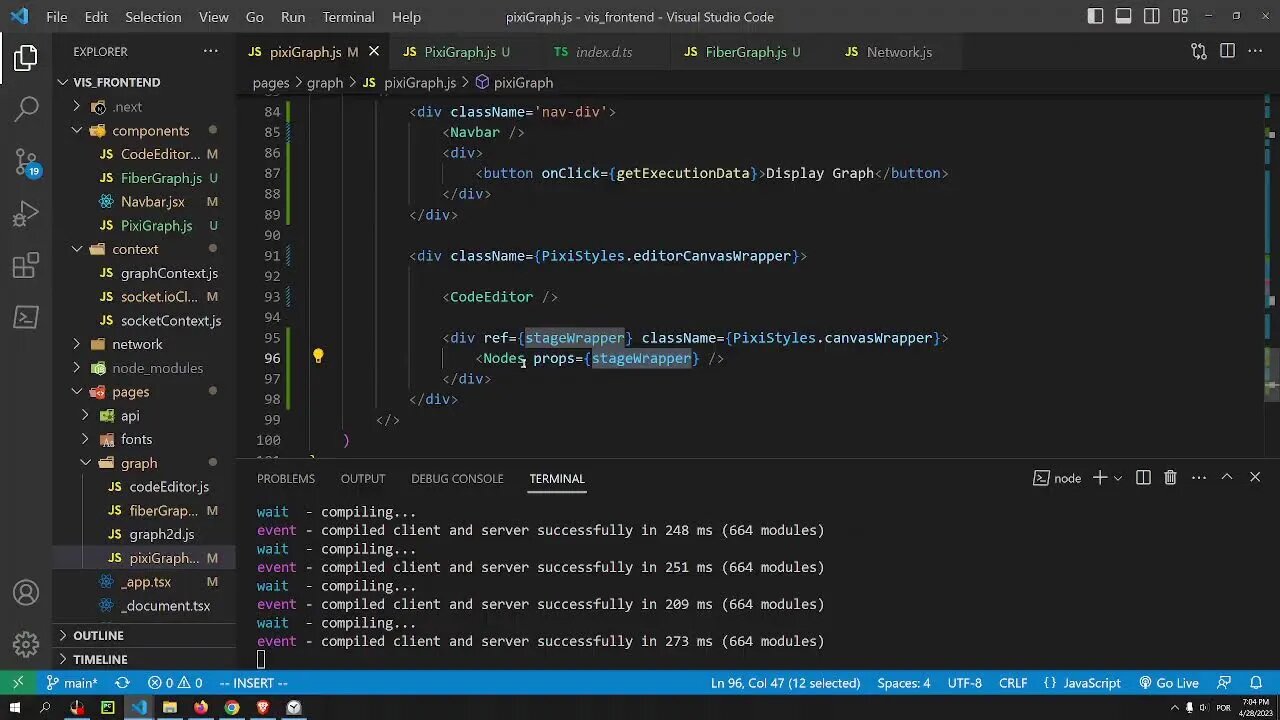Image resolution: width=1280 pixels, height=720 pixels.
Task: Open the Extensions view
Action: pos(26,266)
